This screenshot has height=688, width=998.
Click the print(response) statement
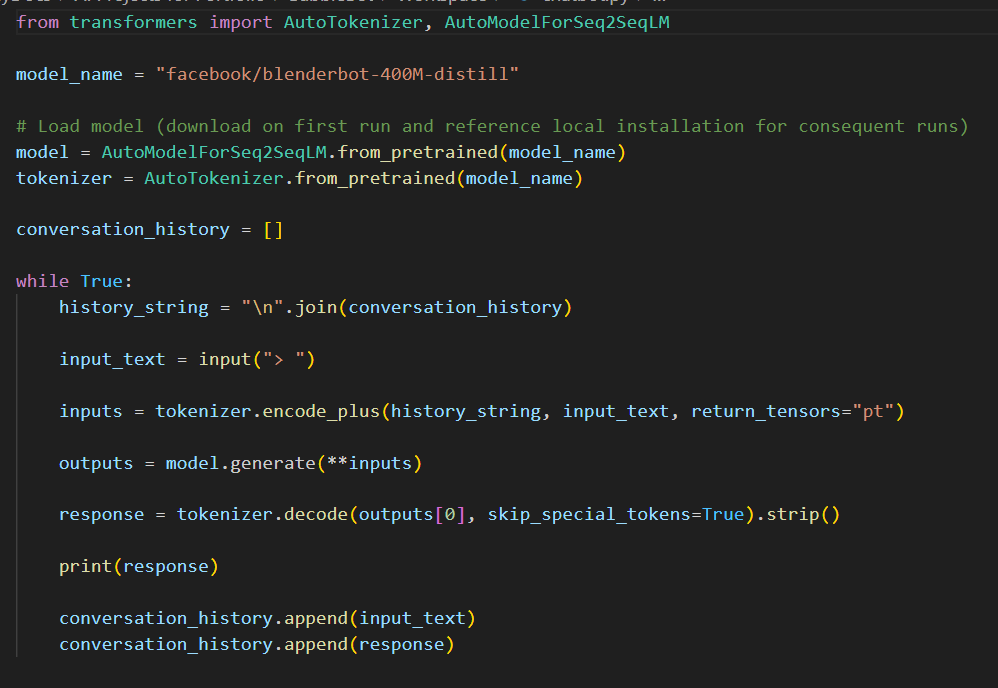pos(138,566)
